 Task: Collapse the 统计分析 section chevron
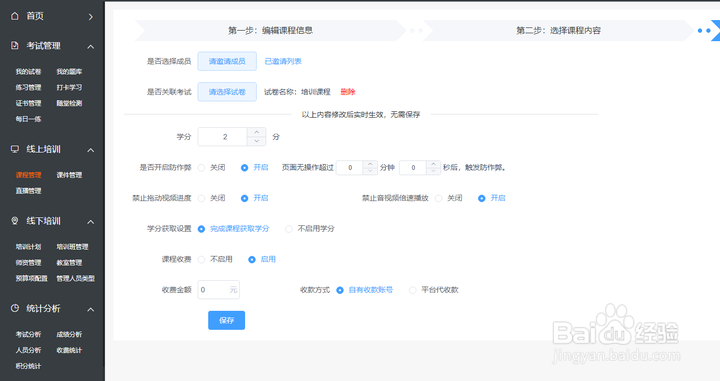[x=90, y=309]
